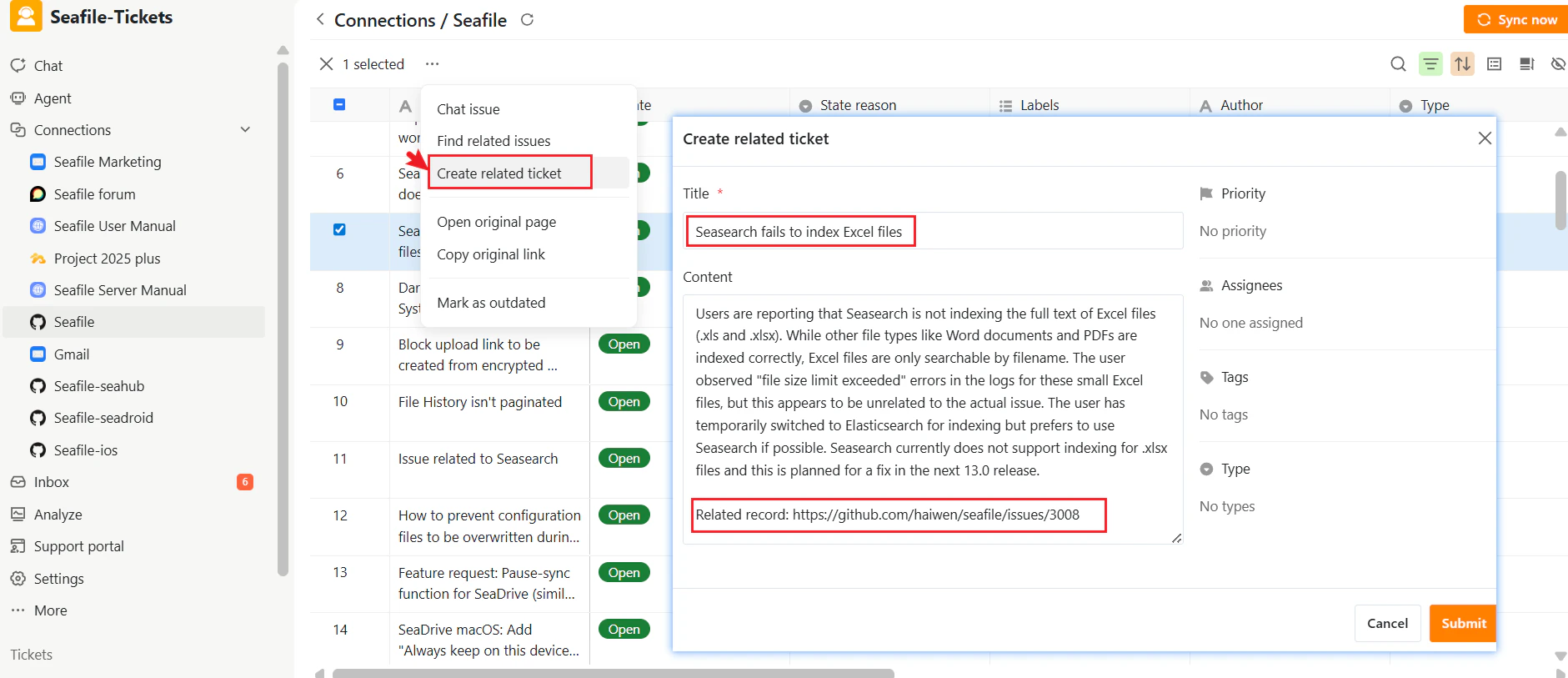Open the search magnifier tool
Screen dimensions: 1568x678
pos(1398,64)
